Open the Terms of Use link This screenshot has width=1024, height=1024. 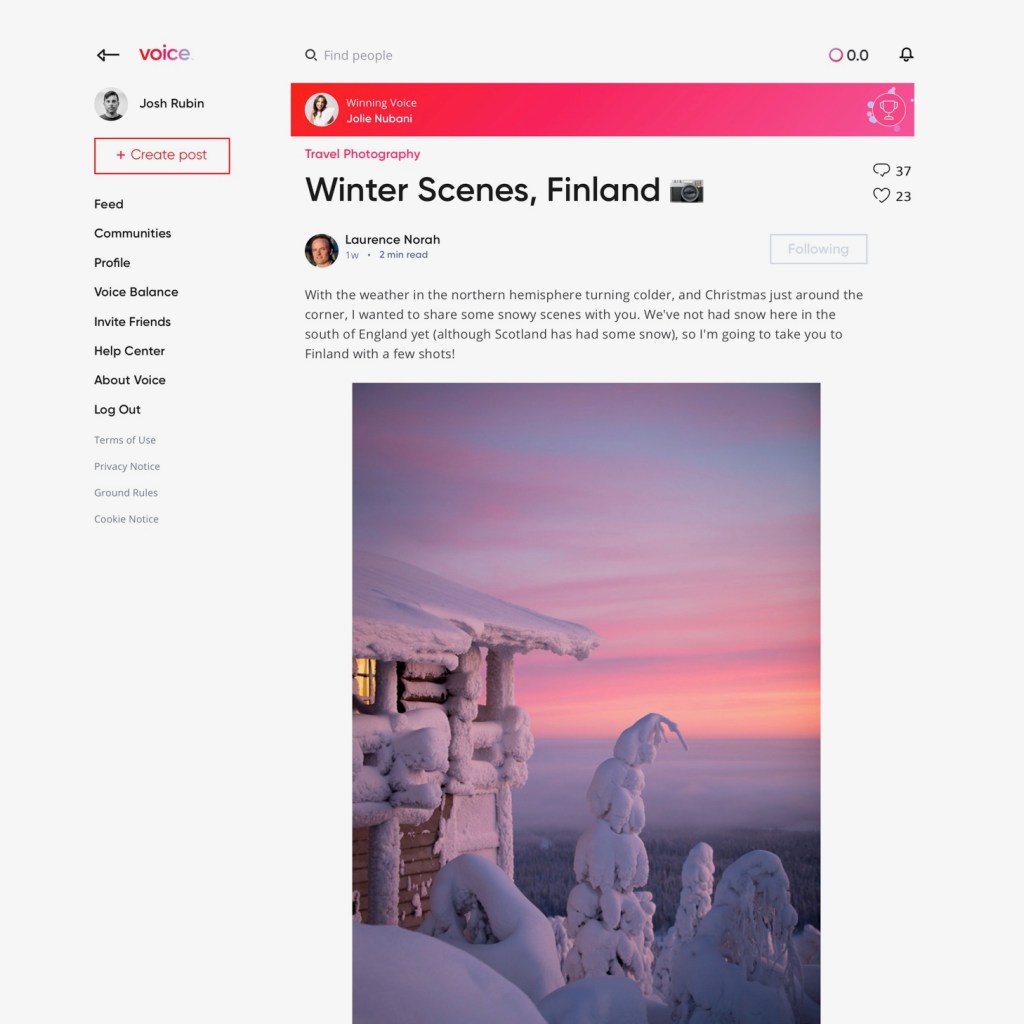[x=125, y=440]
